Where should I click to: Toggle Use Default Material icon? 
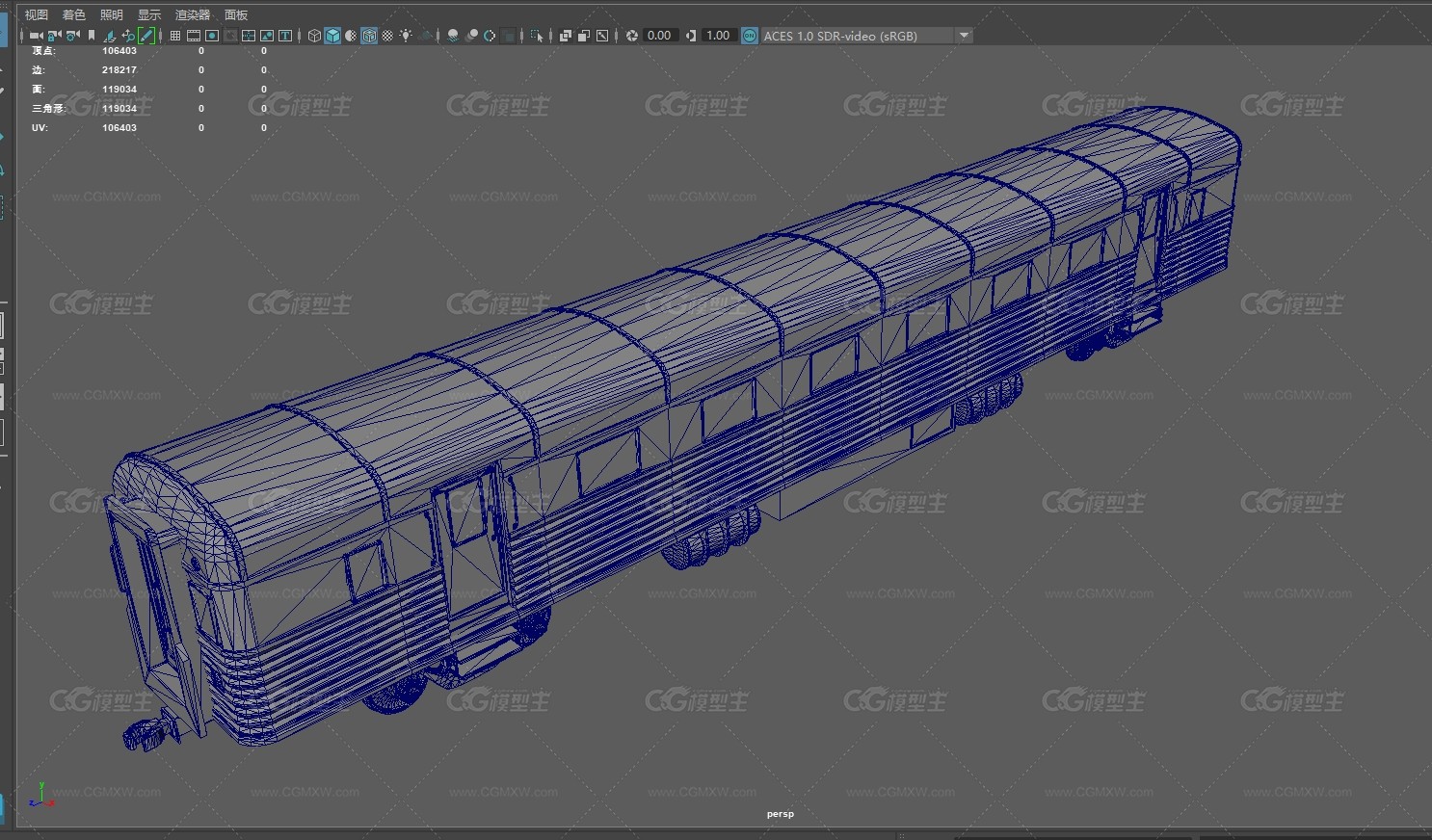(351, 36)
